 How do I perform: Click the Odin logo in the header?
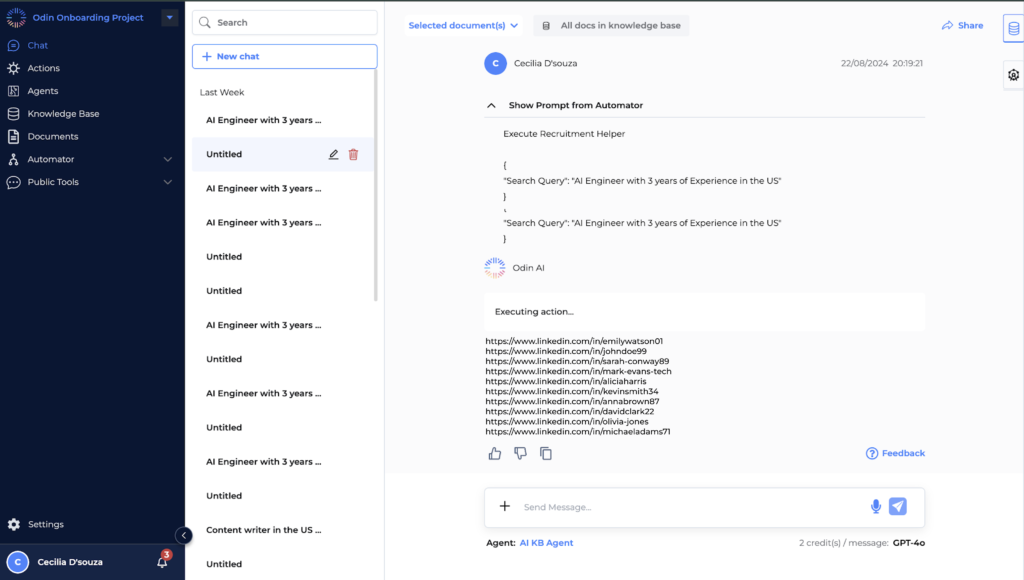click(x=16, y=18)
